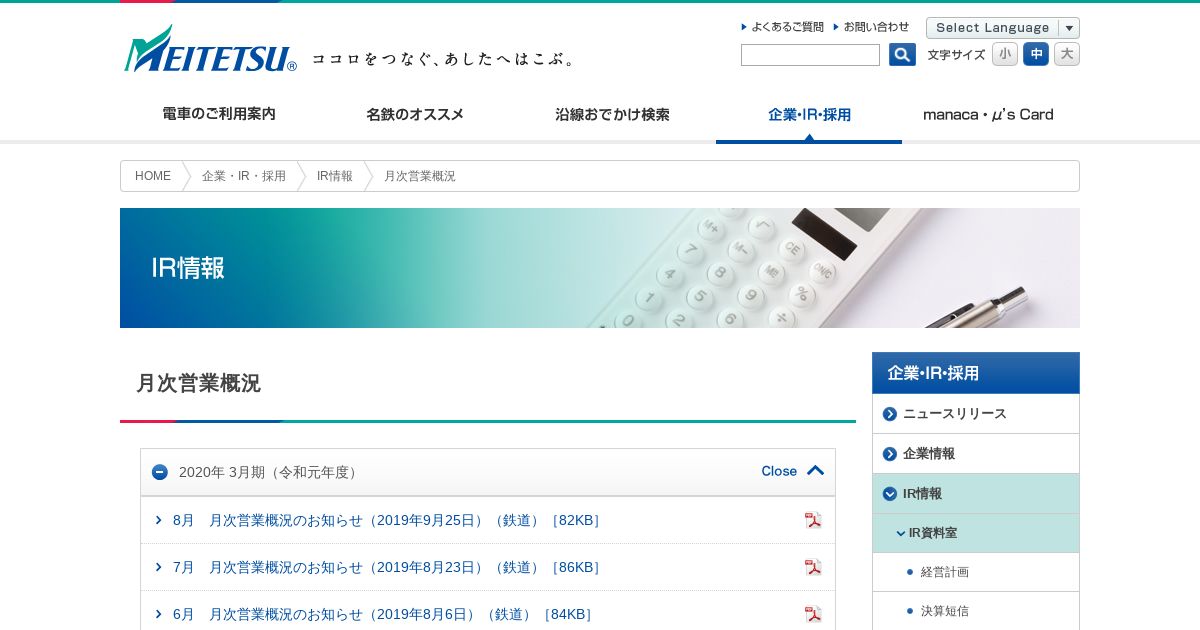Click the IR情報 calculator banner image
Viewport: 1200px width, 630px height.
pos(600,268)
